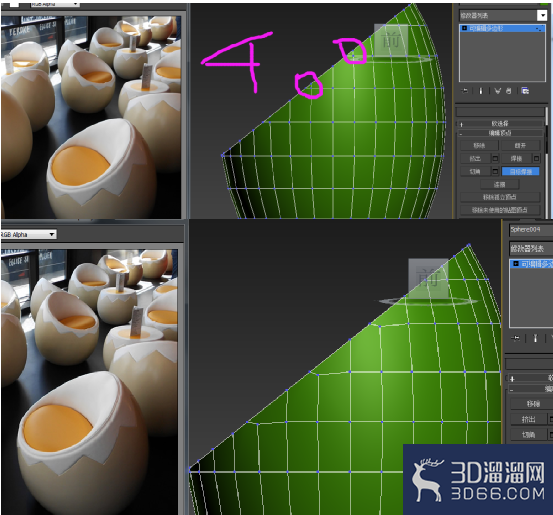Click 移除孤立顶点 button
The height and width of the screenshot is (515, 553).
[500, 197]
